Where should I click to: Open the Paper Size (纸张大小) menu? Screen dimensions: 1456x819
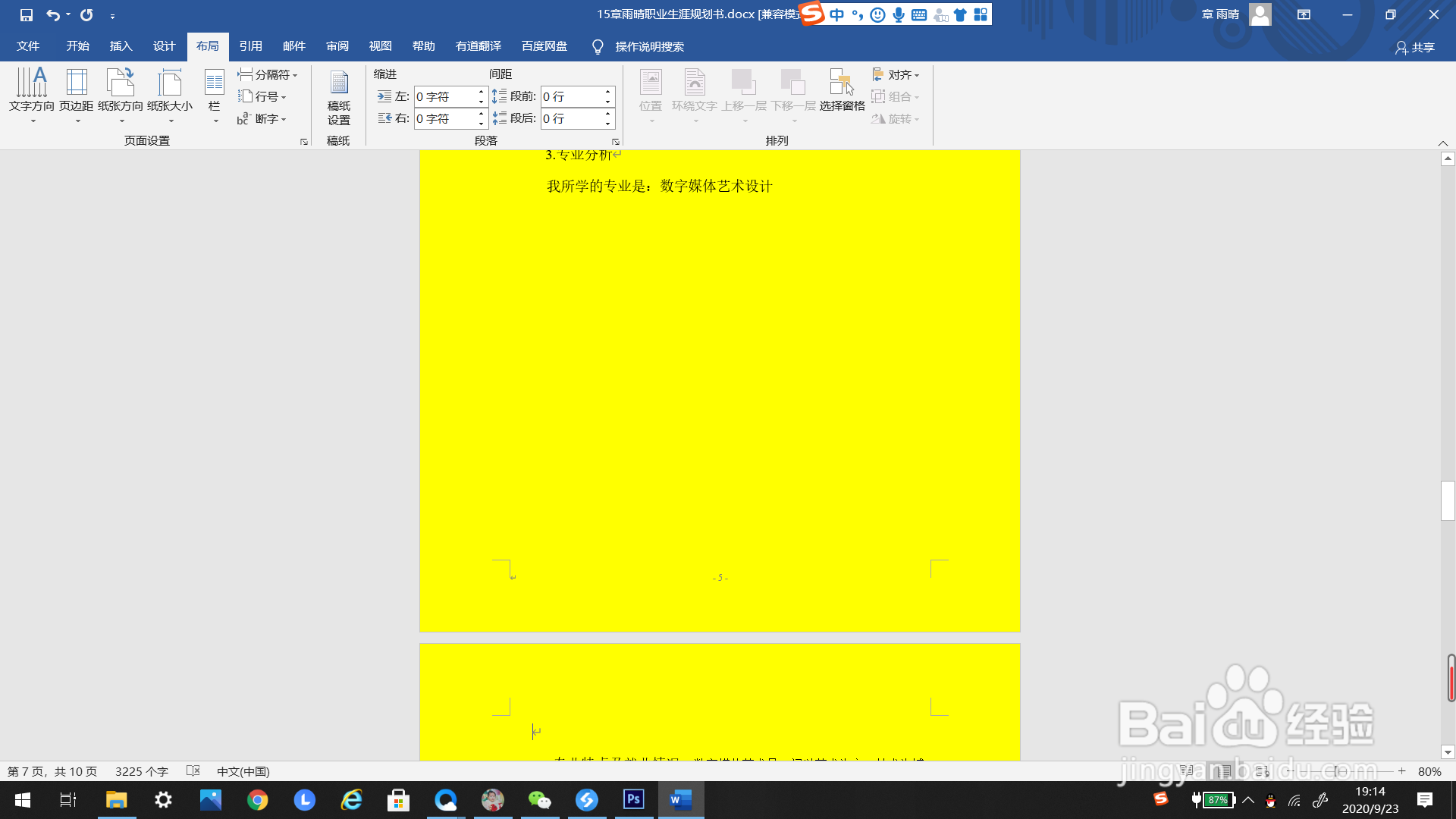click(170, 94)
